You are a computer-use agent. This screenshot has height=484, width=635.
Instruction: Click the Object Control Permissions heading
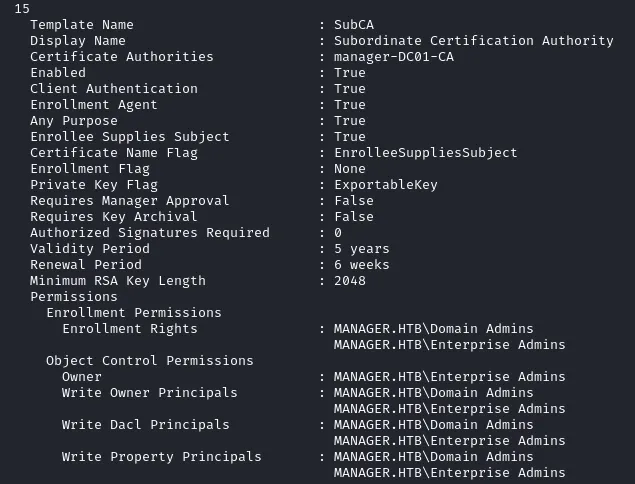(149, 361)
